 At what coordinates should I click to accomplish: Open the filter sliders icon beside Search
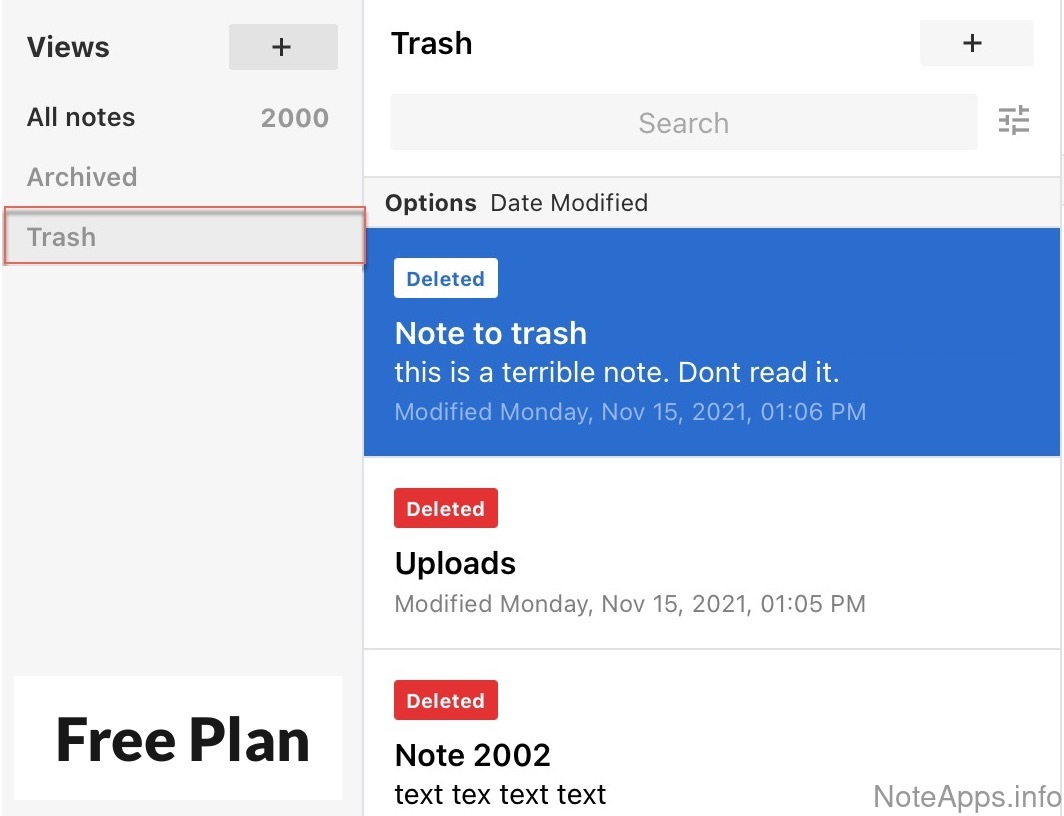coord(1013,121)
